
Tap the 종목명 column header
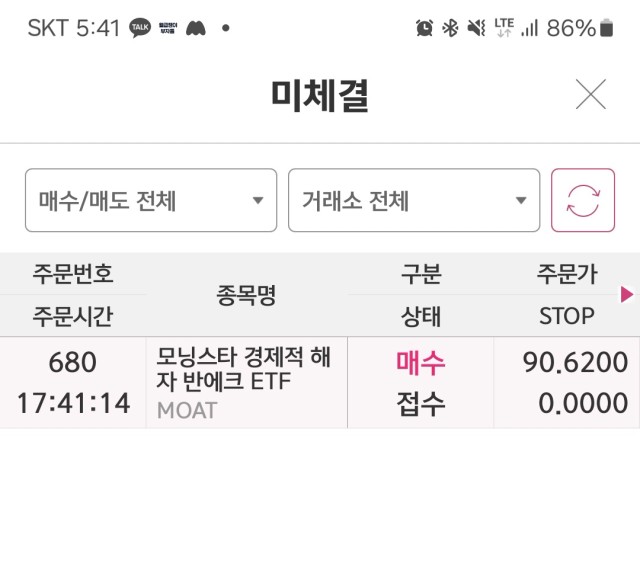247,295
